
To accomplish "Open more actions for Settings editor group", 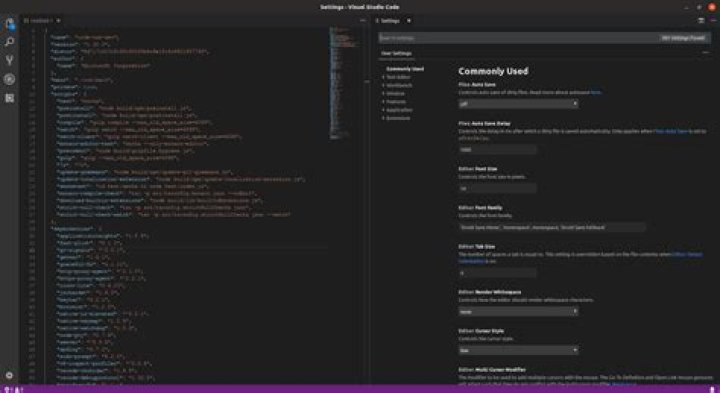I will [713, 21].
